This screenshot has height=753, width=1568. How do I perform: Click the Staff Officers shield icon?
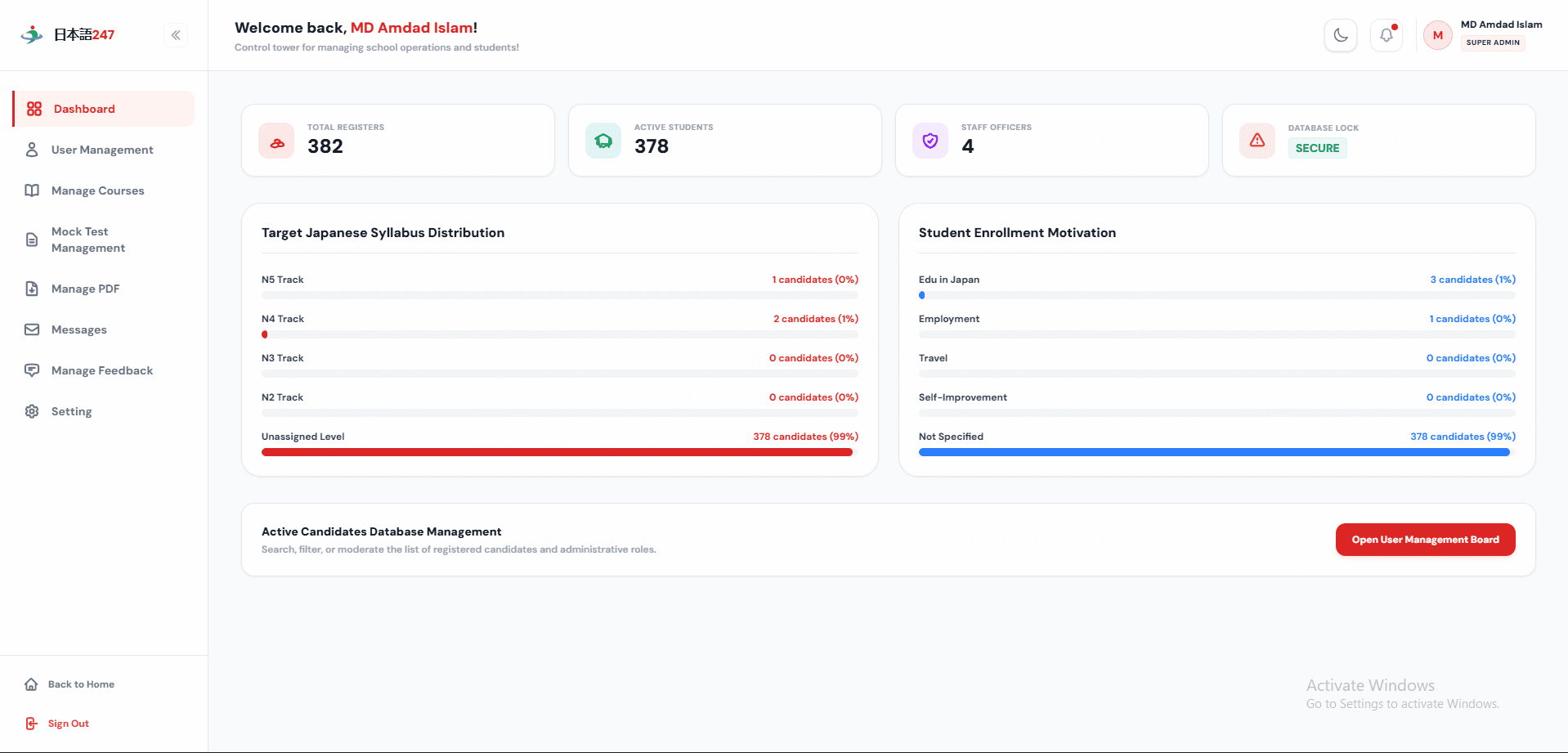coord(930,141)
